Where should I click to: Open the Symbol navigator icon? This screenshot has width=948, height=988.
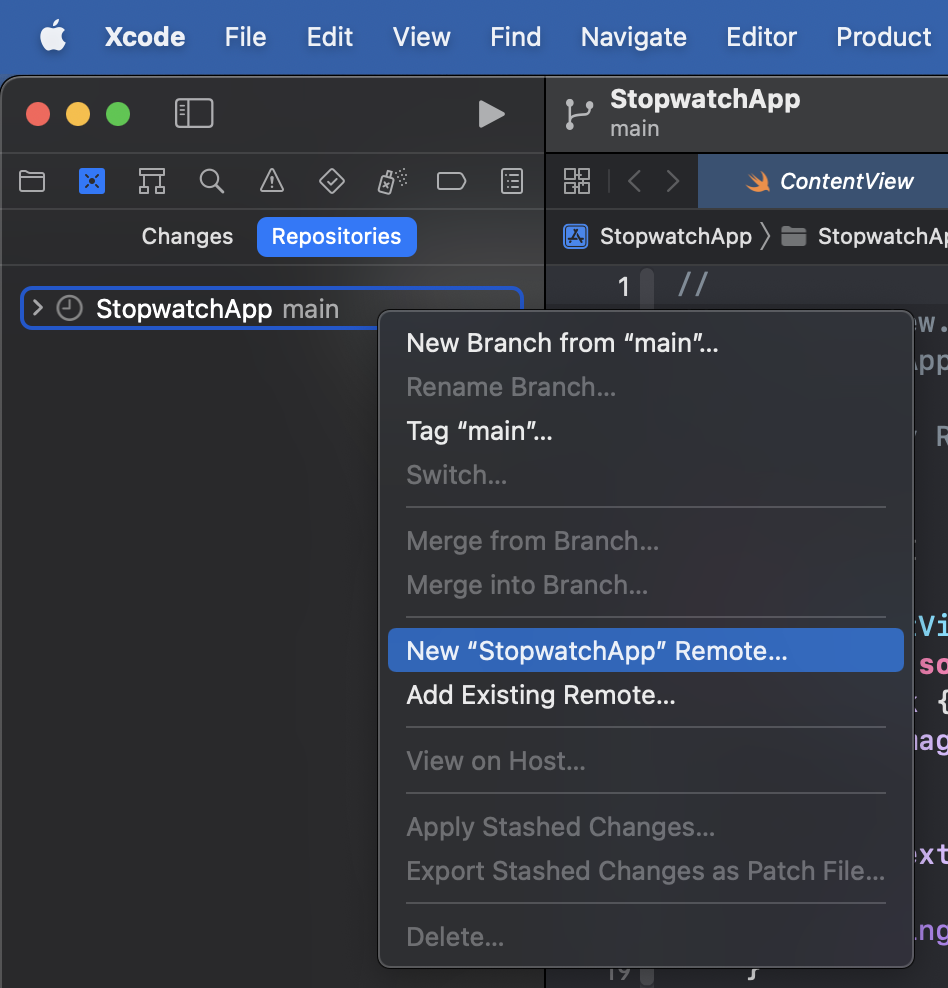152,181
